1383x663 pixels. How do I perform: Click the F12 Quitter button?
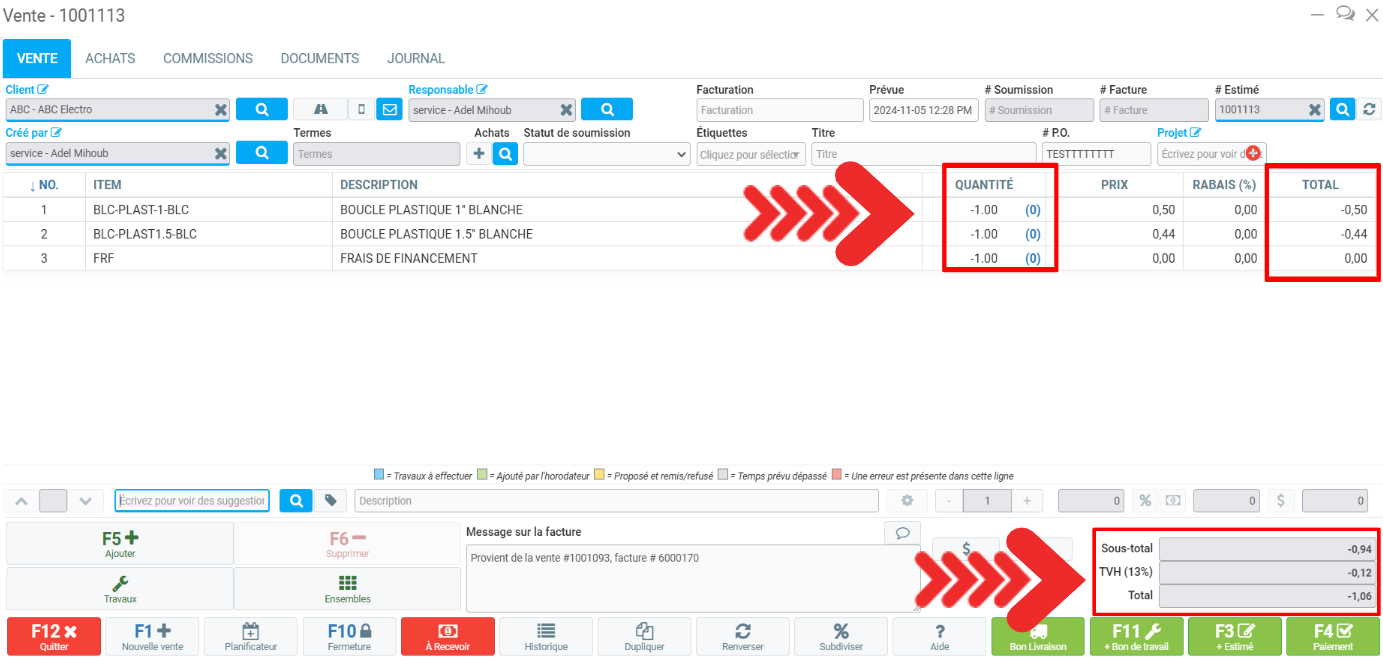coord(53,636)
